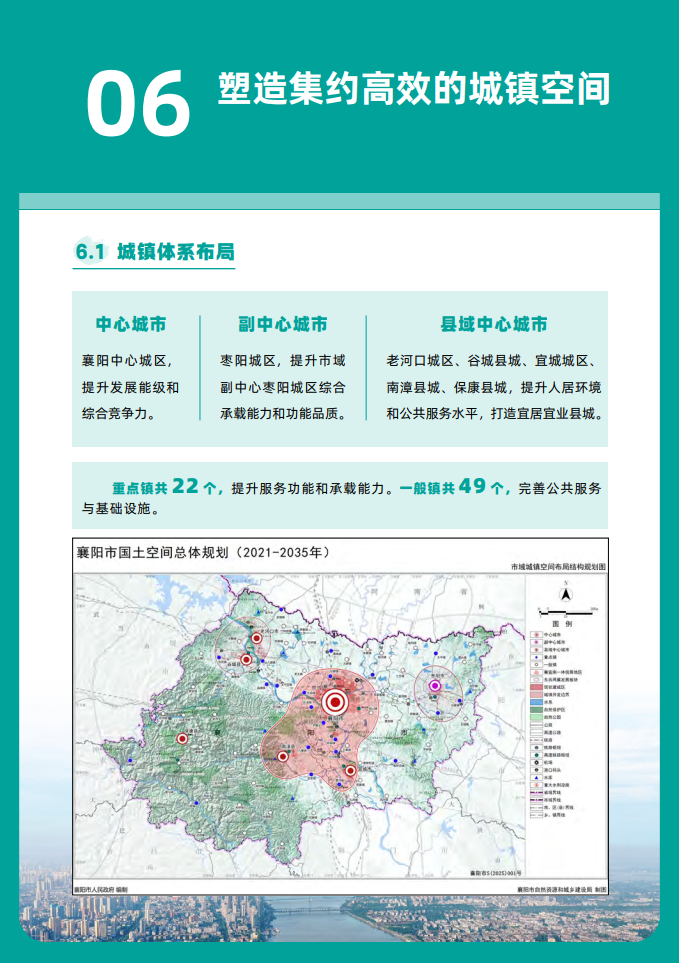The image size is (679, 963).
Task: Click the 6.1 城镇体系布局 section heading
Action: click(155, 251)
